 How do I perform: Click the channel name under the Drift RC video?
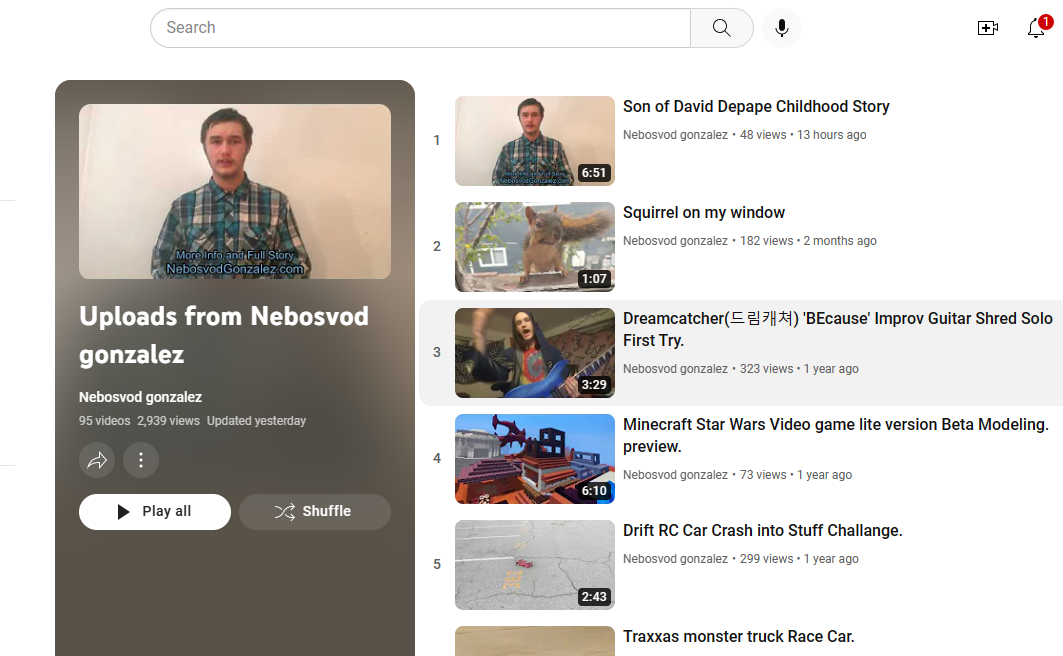(675, 558)
